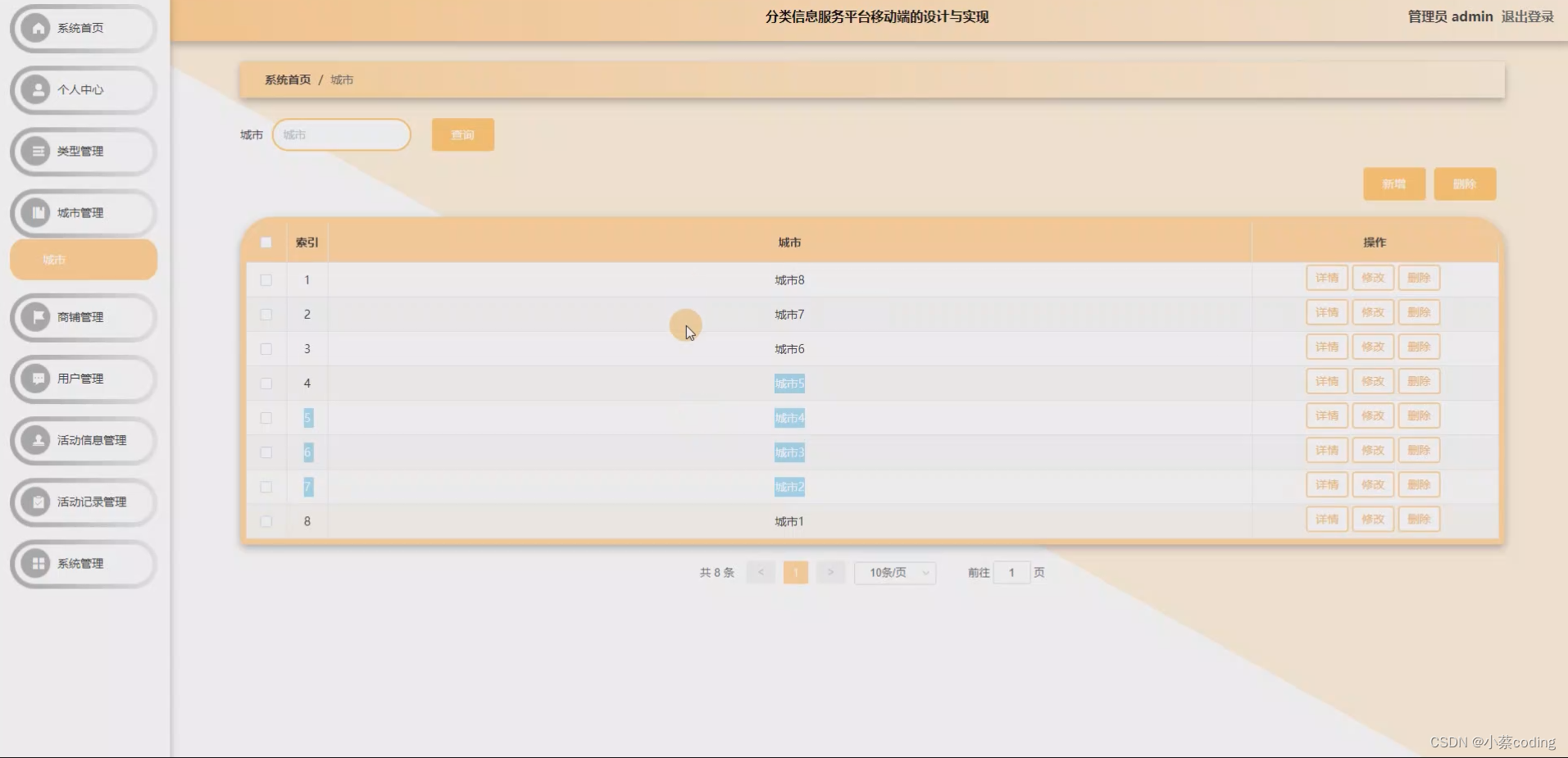Click the flag icon beside 商铺管理

tap(36, 316)
